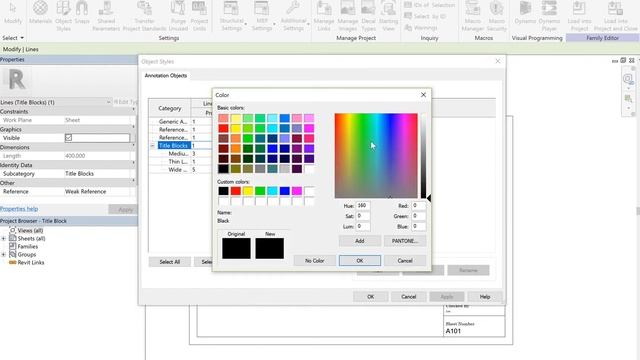This screenshot has height=360, width=640.
Task: Select Families in Project Browser
Action: [27, 247]
